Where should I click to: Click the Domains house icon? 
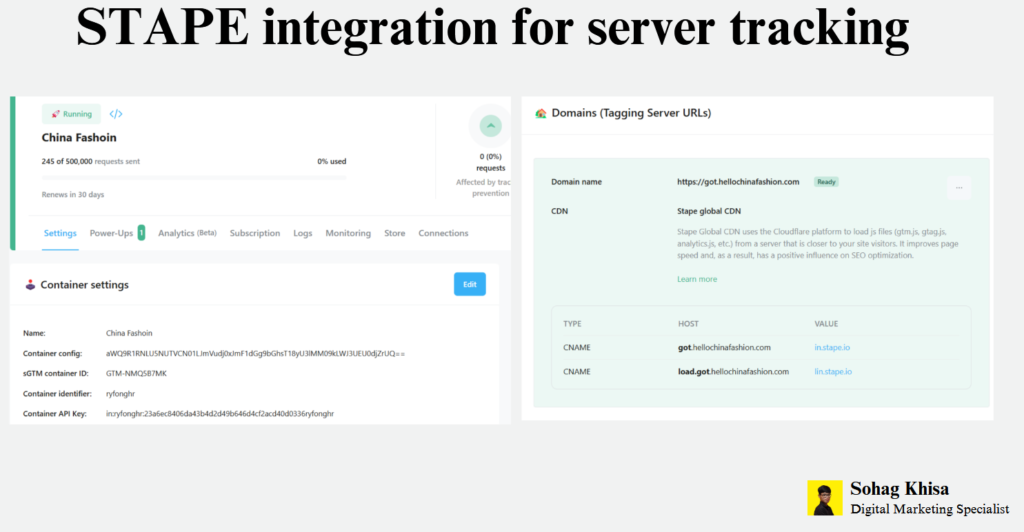pos(541,113)
